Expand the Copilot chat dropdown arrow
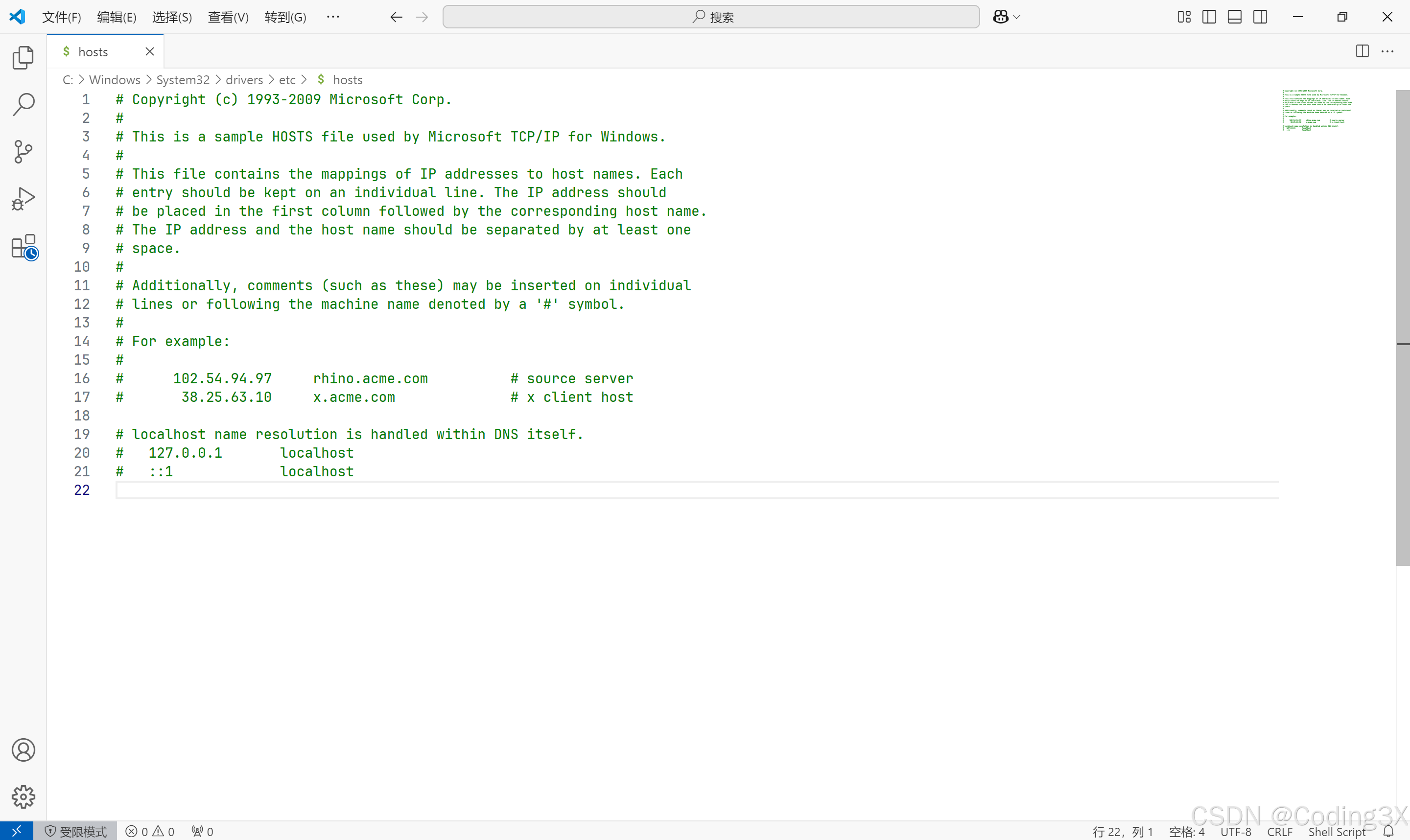Viewport: 1410px width, 840px height. 1016,17
